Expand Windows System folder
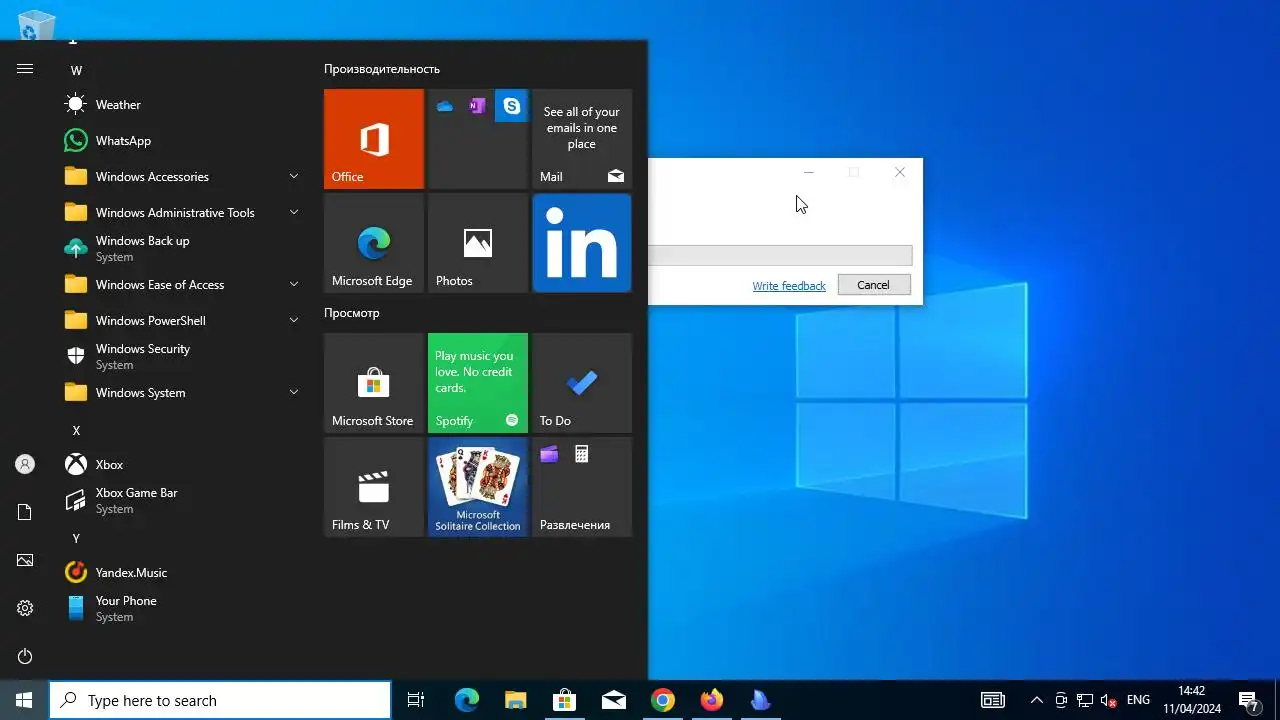The height and width of the screenshot is (720, 1280). pyautogui.click(x=180, y=393)
